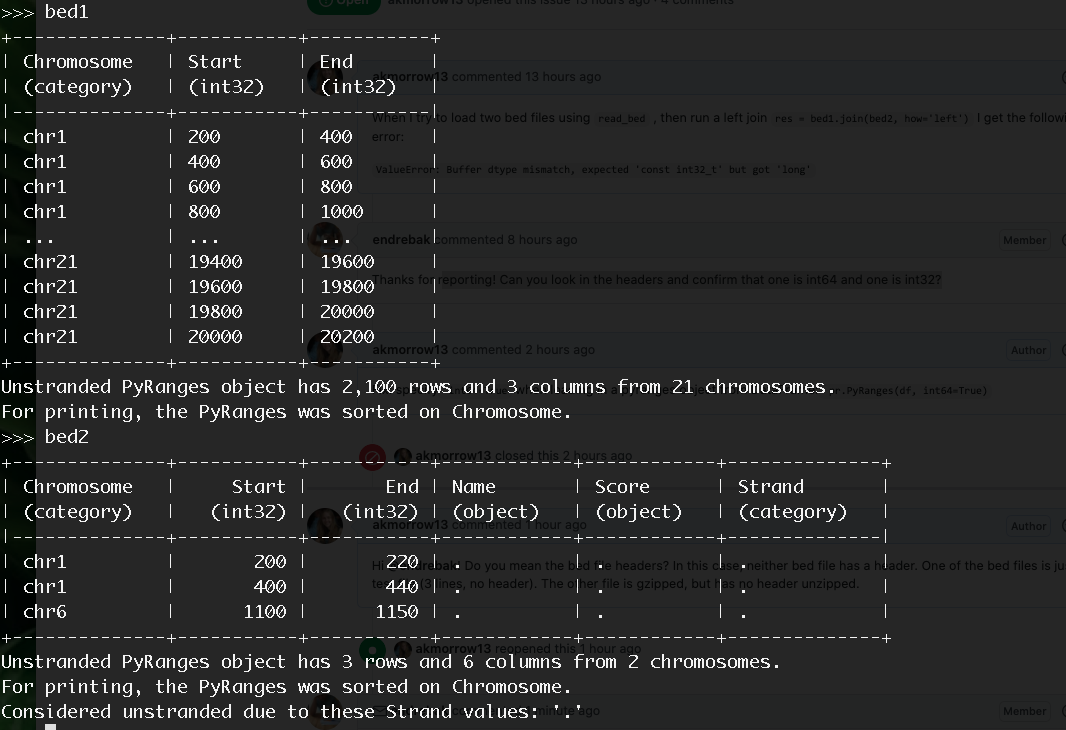The image size is (1066, 730).
Task: Click the '3 rows and 6 columns' summary line
Action: [x=391, y=662]
